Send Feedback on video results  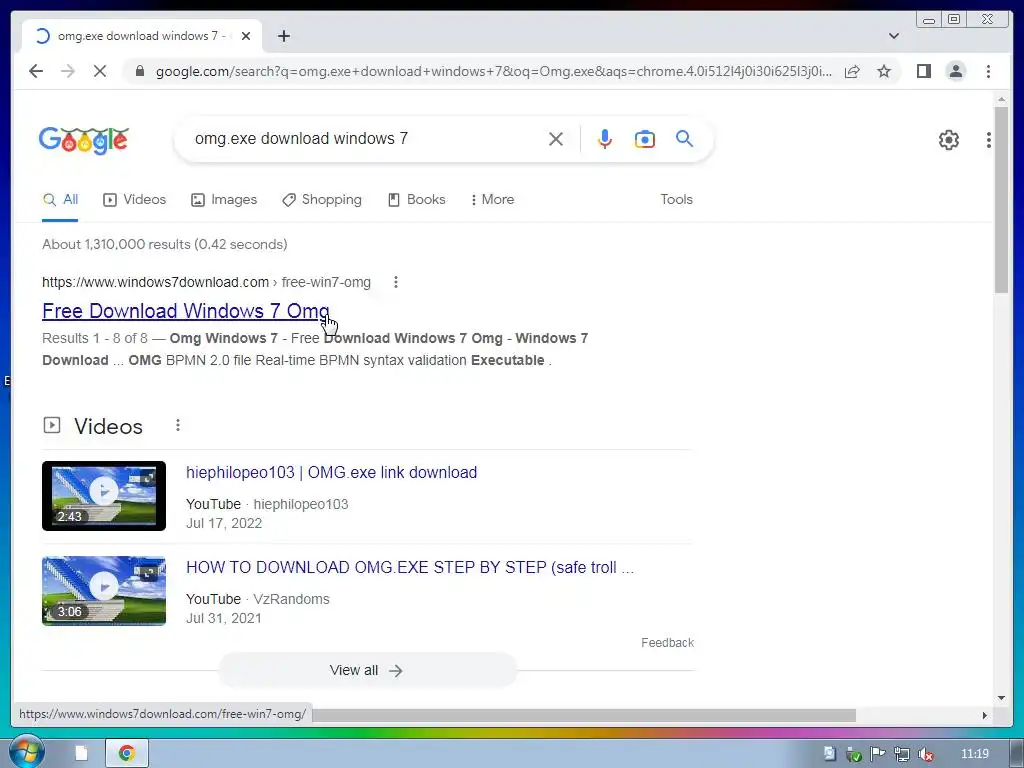[x=667, y=643]
